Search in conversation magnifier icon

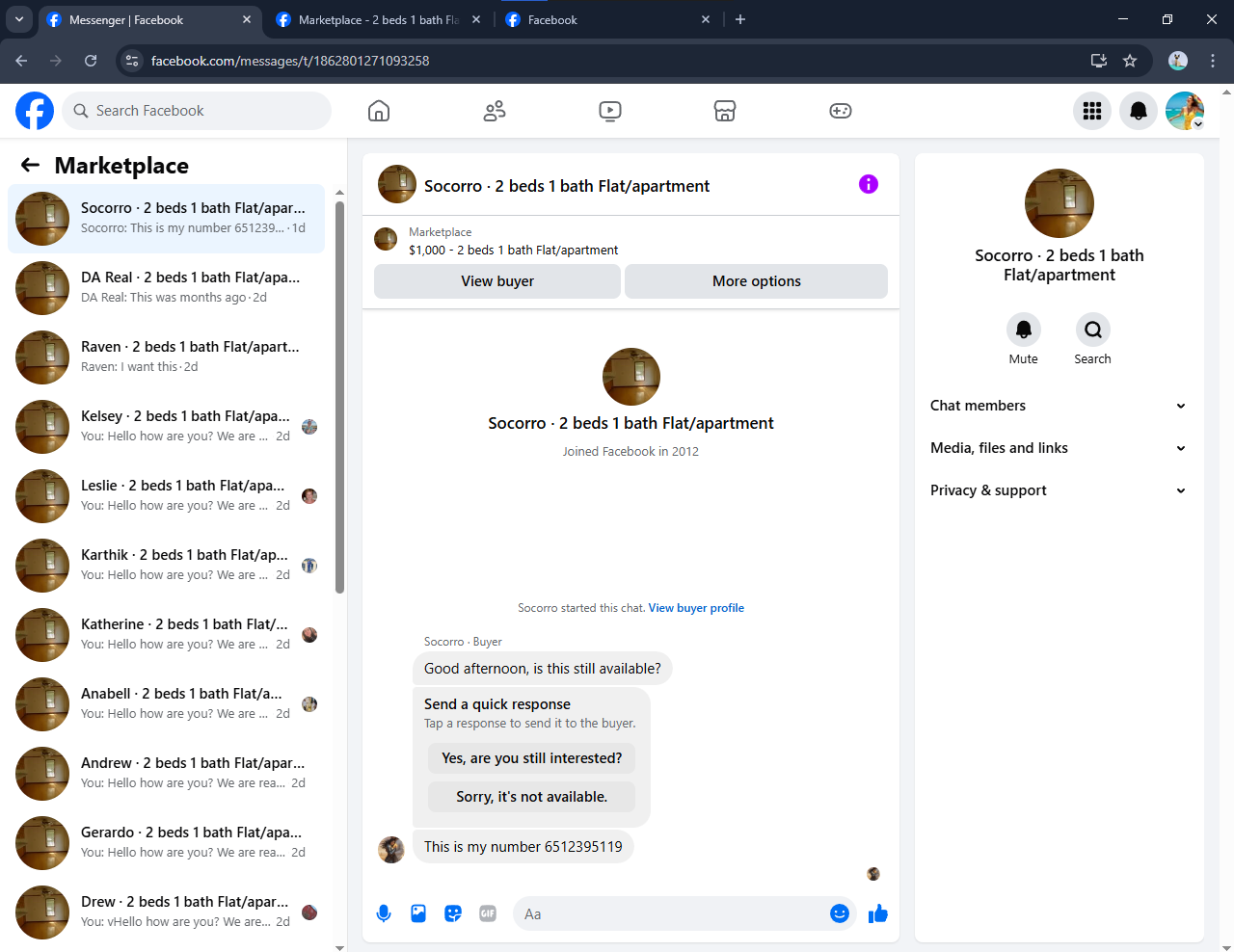pyautogui.click(x=1093, y=330)
